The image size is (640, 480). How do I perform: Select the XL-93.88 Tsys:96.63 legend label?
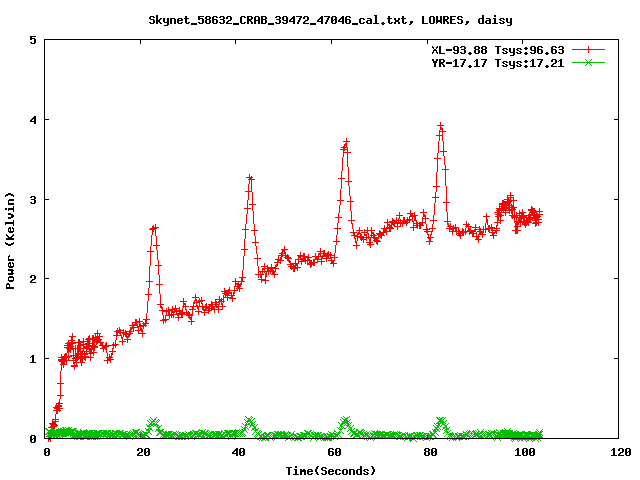pos(498,50)
